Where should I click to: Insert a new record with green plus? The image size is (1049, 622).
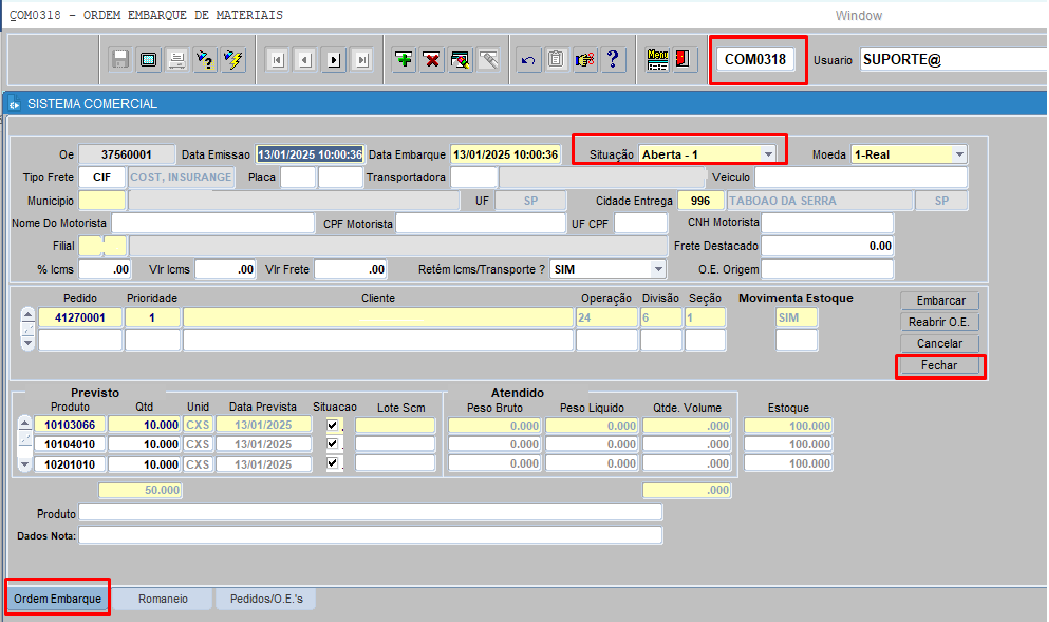click(404, 60)
